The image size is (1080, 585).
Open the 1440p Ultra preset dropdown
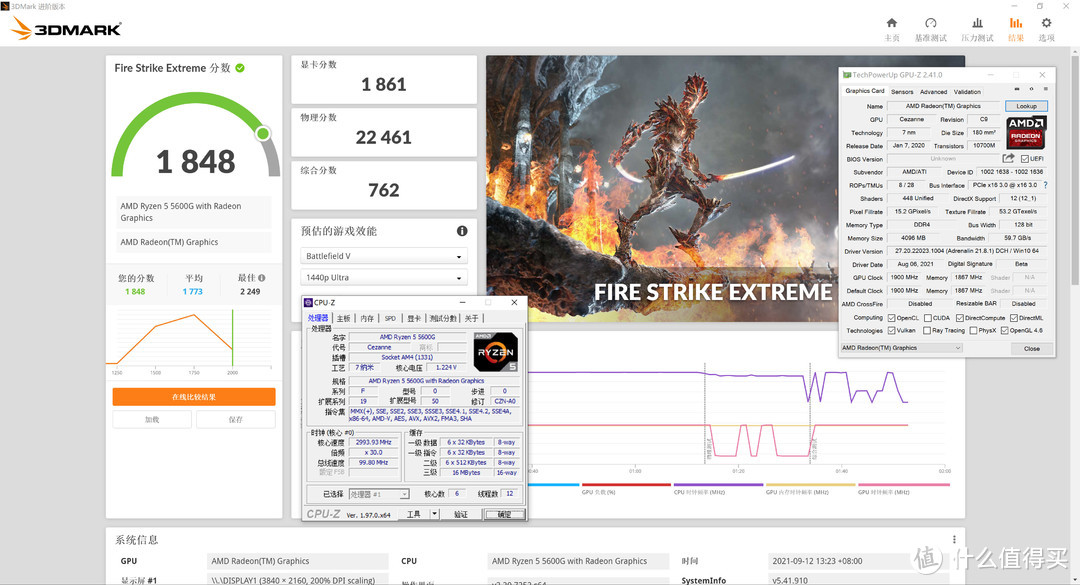coord(384,278)
